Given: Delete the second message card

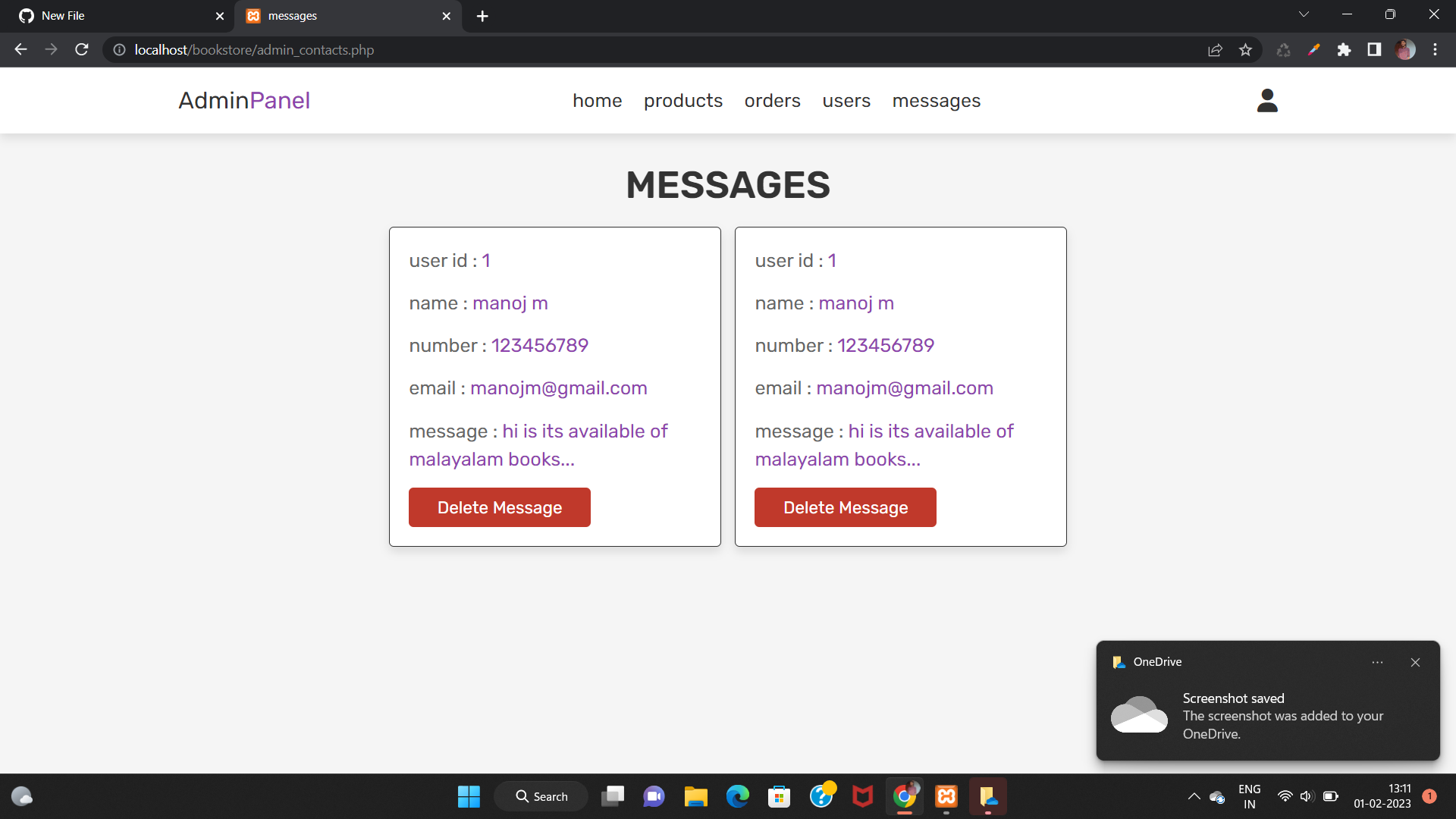Looking at the screenshot, I should [x=846, y=507].
